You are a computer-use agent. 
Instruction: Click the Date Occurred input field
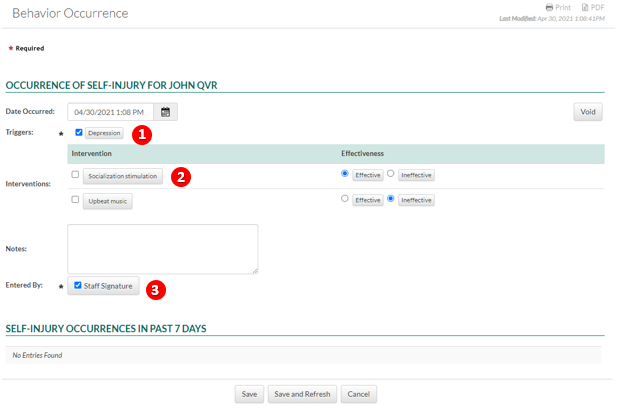coord(111,112)
